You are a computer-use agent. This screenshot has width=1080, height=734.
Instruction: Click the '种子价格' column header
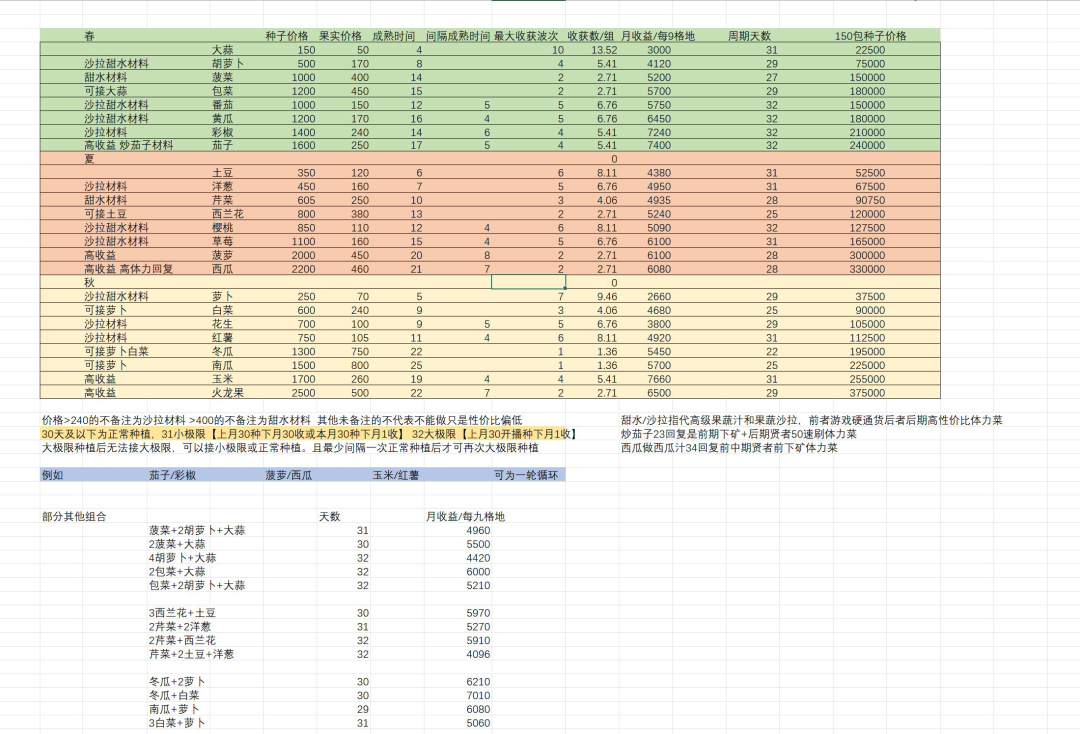point(287,36)
